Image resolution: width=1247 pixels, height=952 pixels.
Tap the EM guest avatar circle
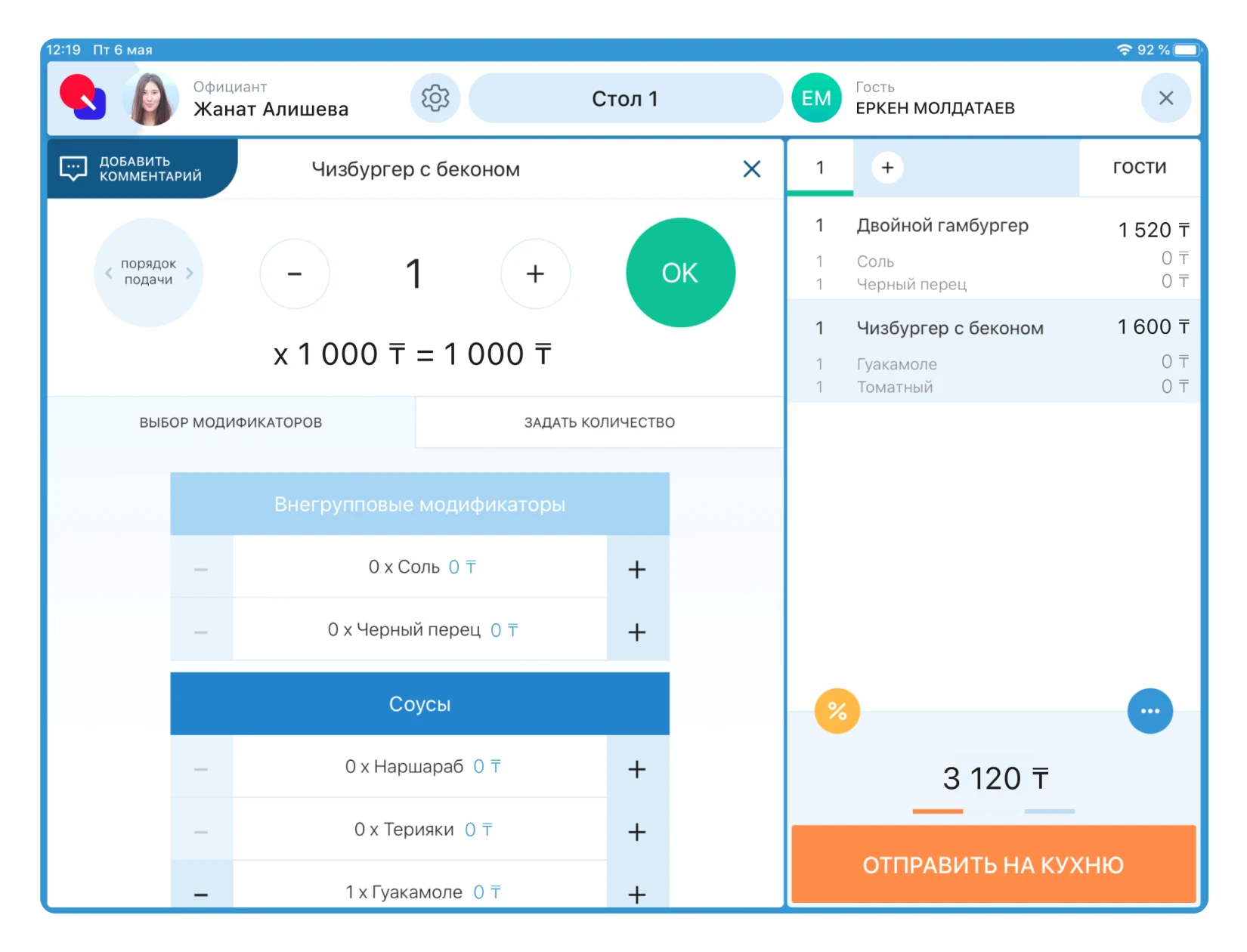click(x=816, y=98)
